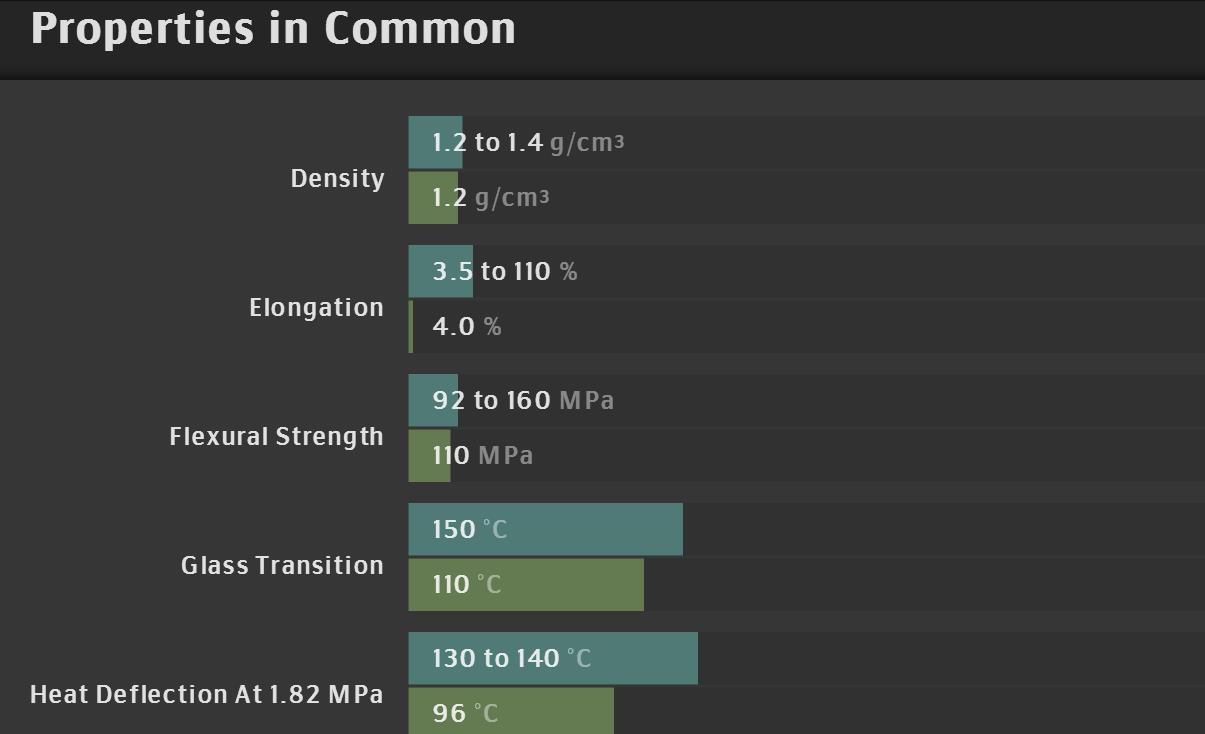Click empty track right of 96 °C bar
The width and height of the screenshot is (1205, 734).
pos(900,713)
